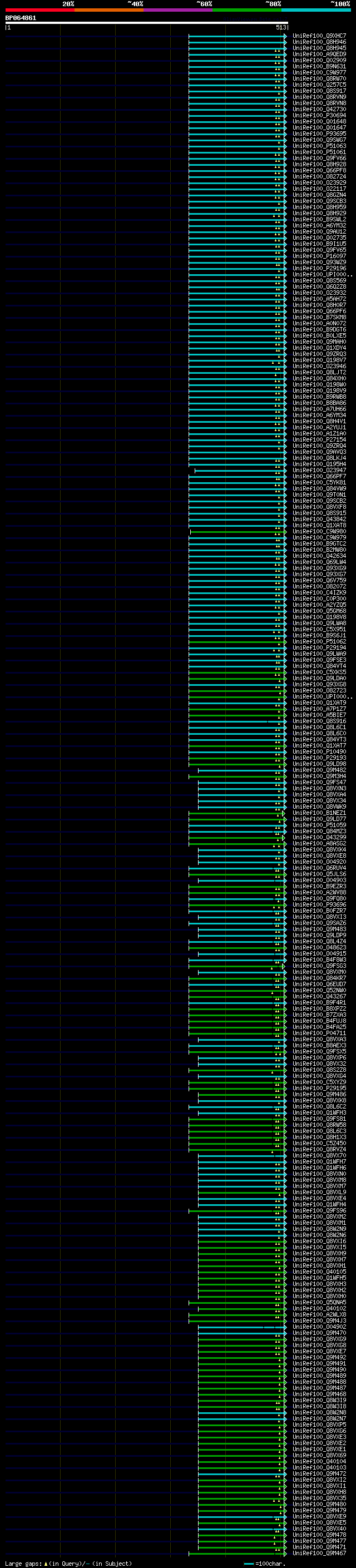Select subject label UniRef100_P29194

tap(319, 647)
